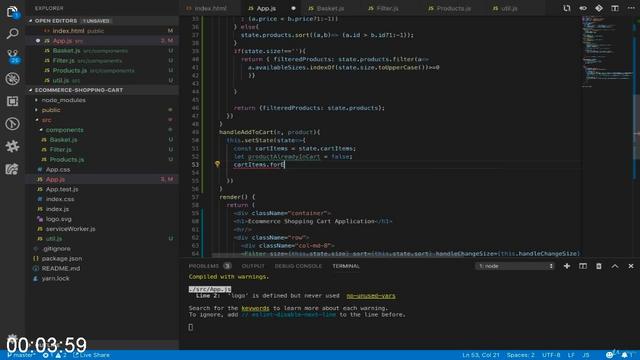Image resolution: width=640 pixels, height=360 pixels.
Task: Change encoding via UTF-8 status item
Action: point(551,355)
